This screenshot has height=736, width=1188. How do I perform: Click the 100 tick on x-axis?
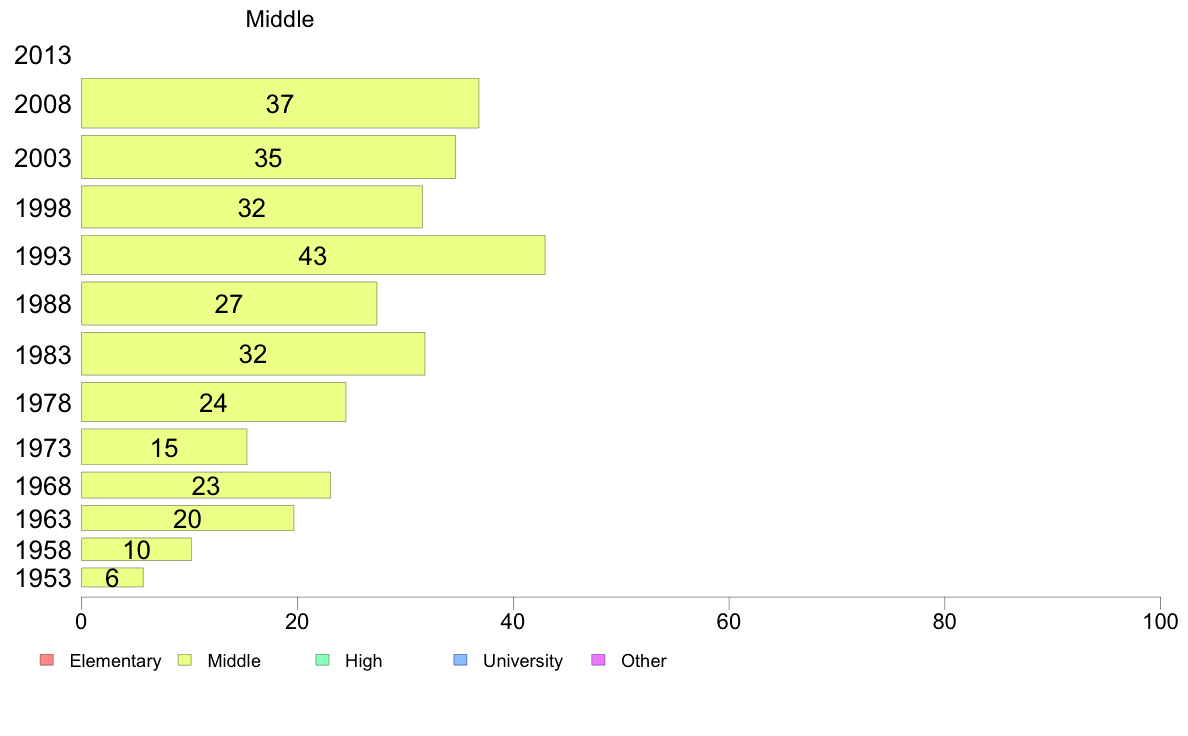[x=1160, y=622]
